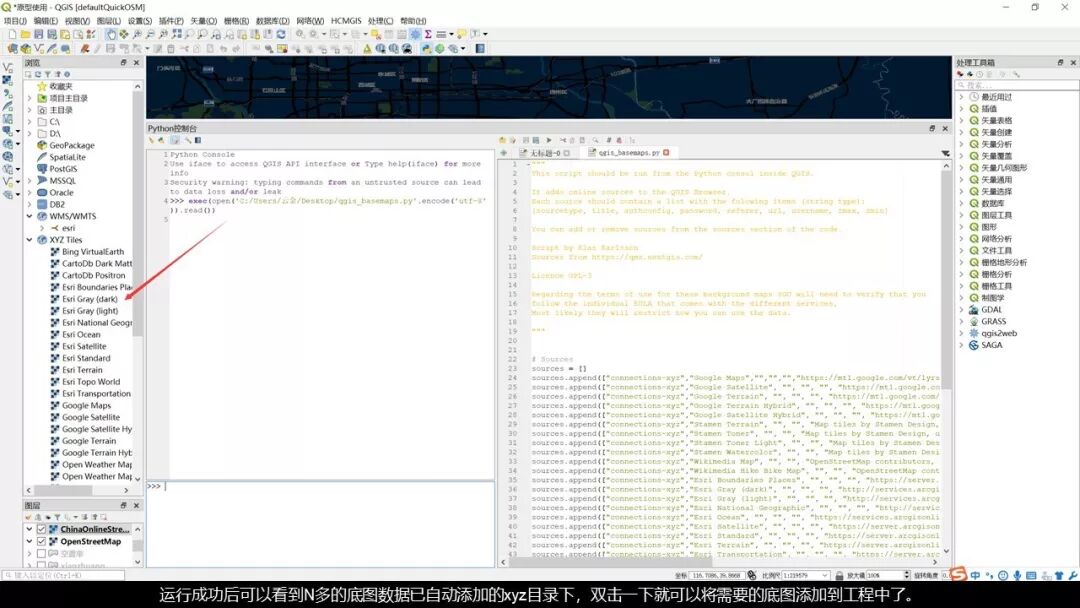Viewport: 1080px width, 608px height.
Task: Select Esri Satellite tile entry
Action: 84,346
